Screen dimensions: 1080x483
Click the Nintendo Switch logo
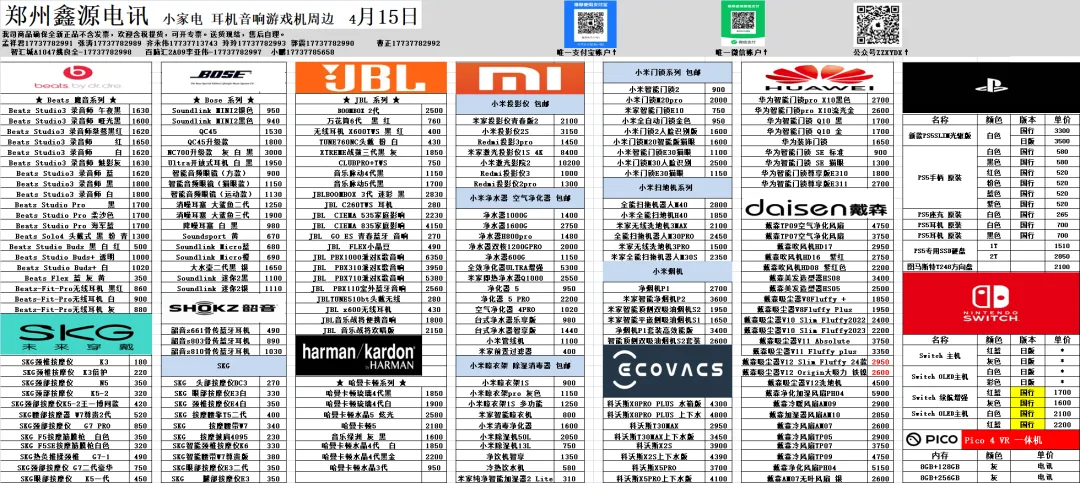990,303
